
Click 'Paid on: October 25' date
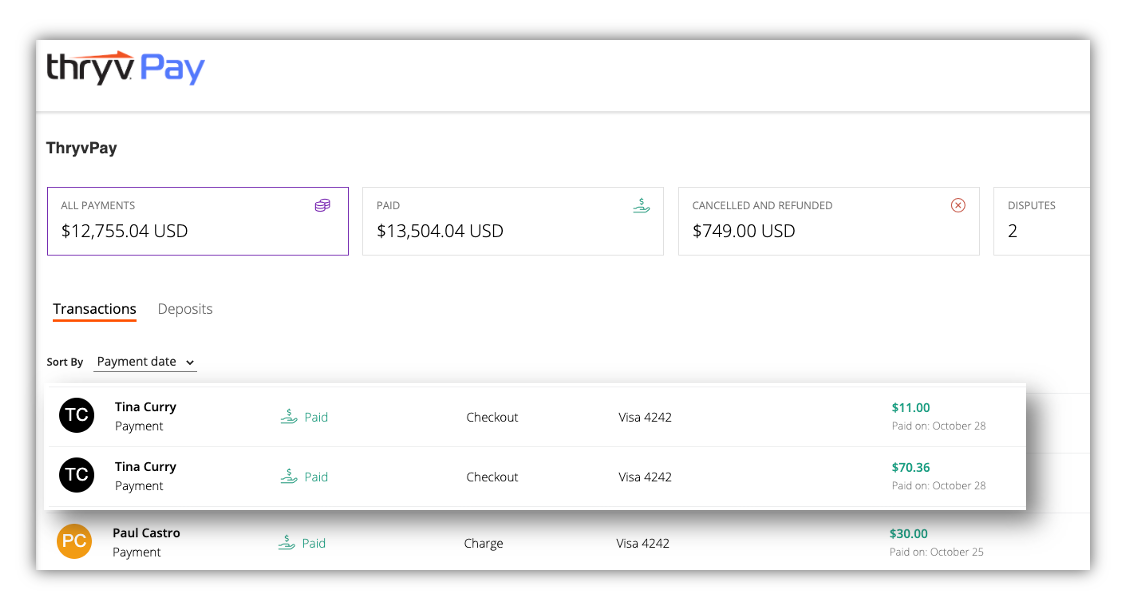[936, 552]
